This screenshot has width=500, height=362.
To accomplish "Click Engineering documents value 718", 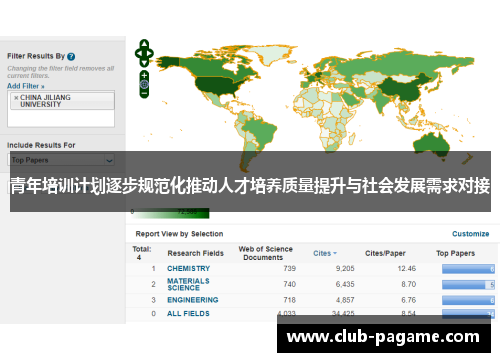I will pyautogui.click(x=289, y=300).
